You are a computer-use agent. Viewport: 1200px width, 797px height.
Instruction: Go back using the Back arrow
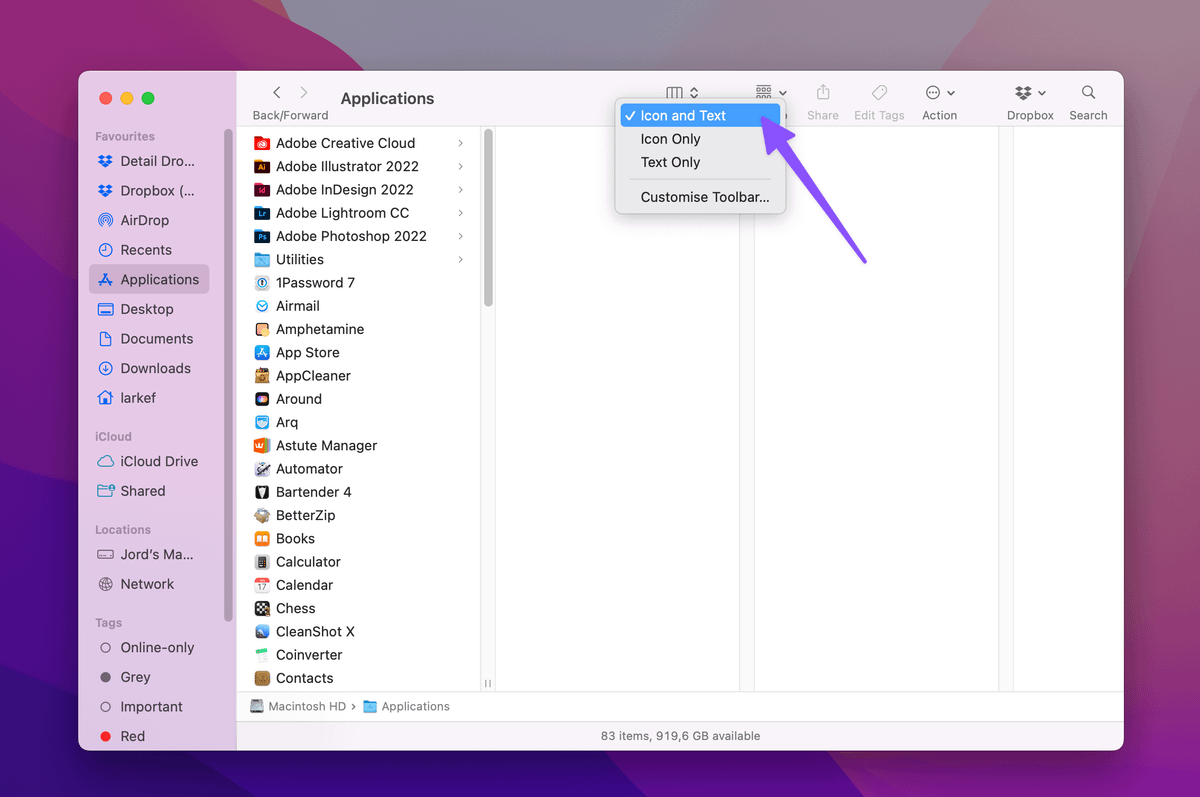(x=277, y=93)
